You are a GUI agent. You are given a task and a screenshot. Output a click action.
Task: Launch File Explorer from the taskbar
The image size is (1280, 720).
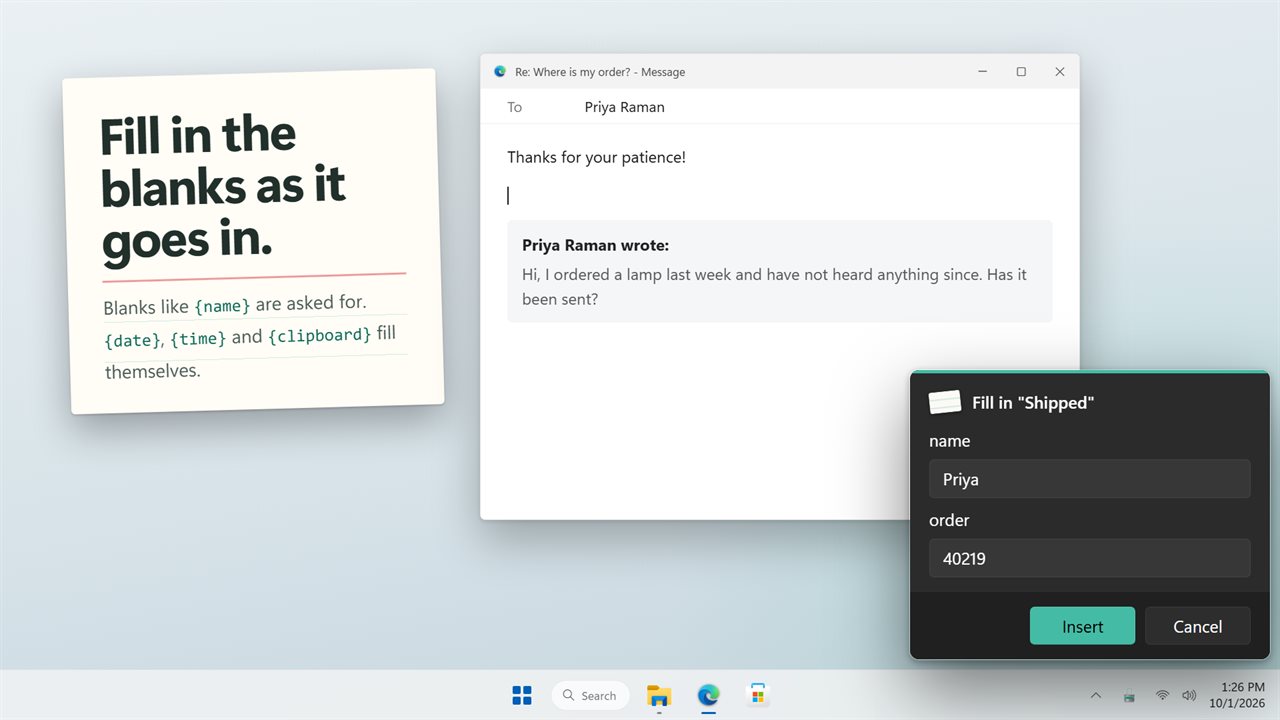tap(658, 695)
